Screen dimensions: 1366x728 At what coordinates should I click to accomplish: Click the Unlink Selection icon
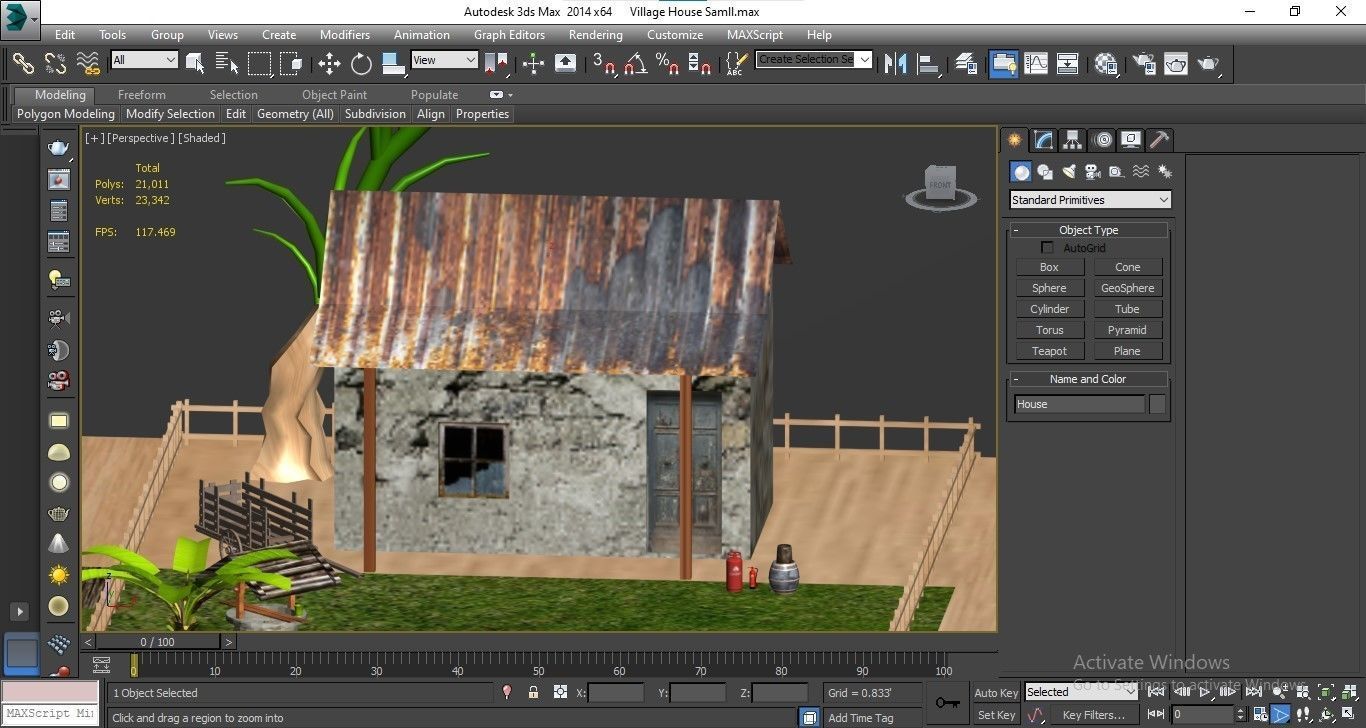click(x=56, y=63)
